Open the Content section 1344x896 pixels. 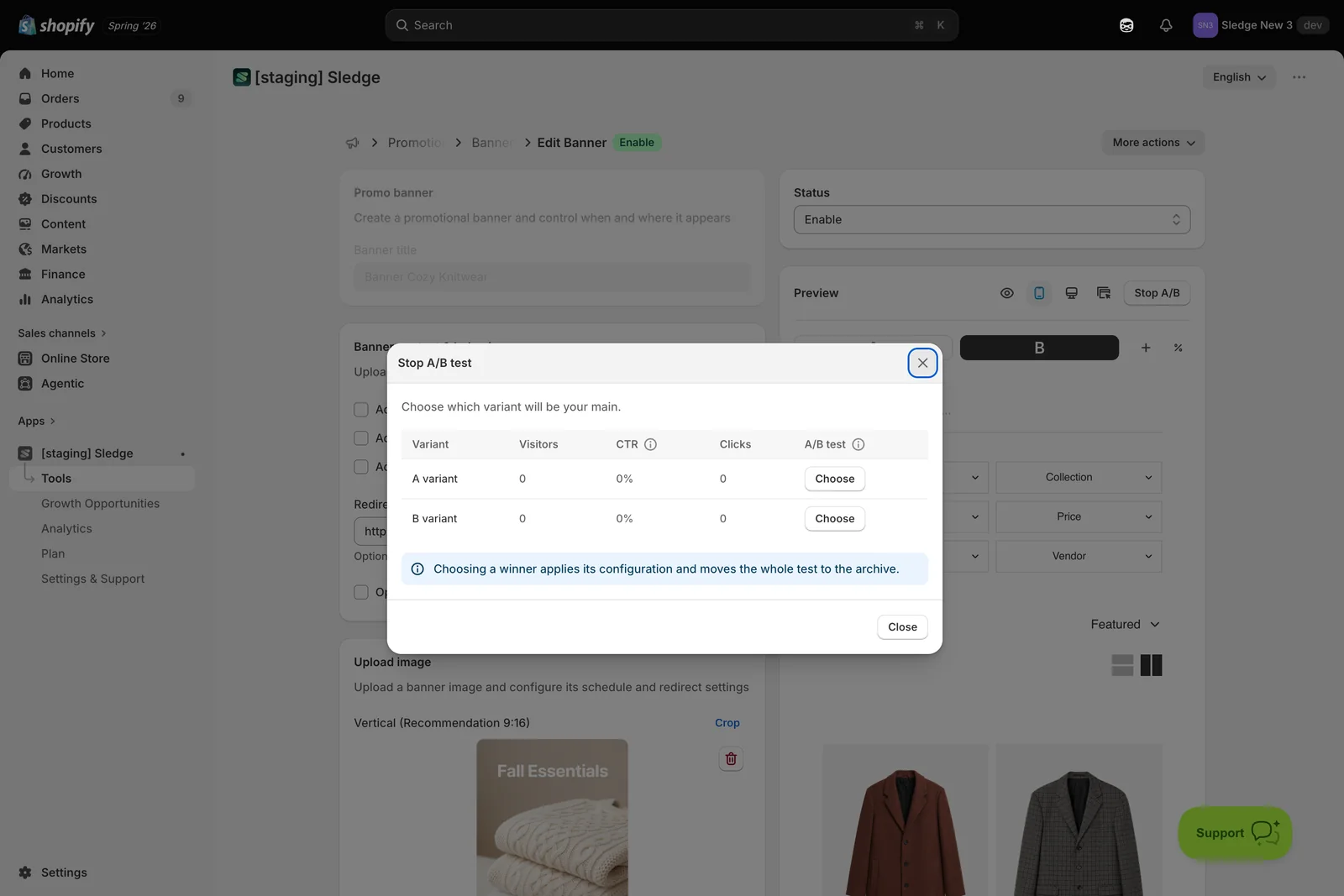63,225
